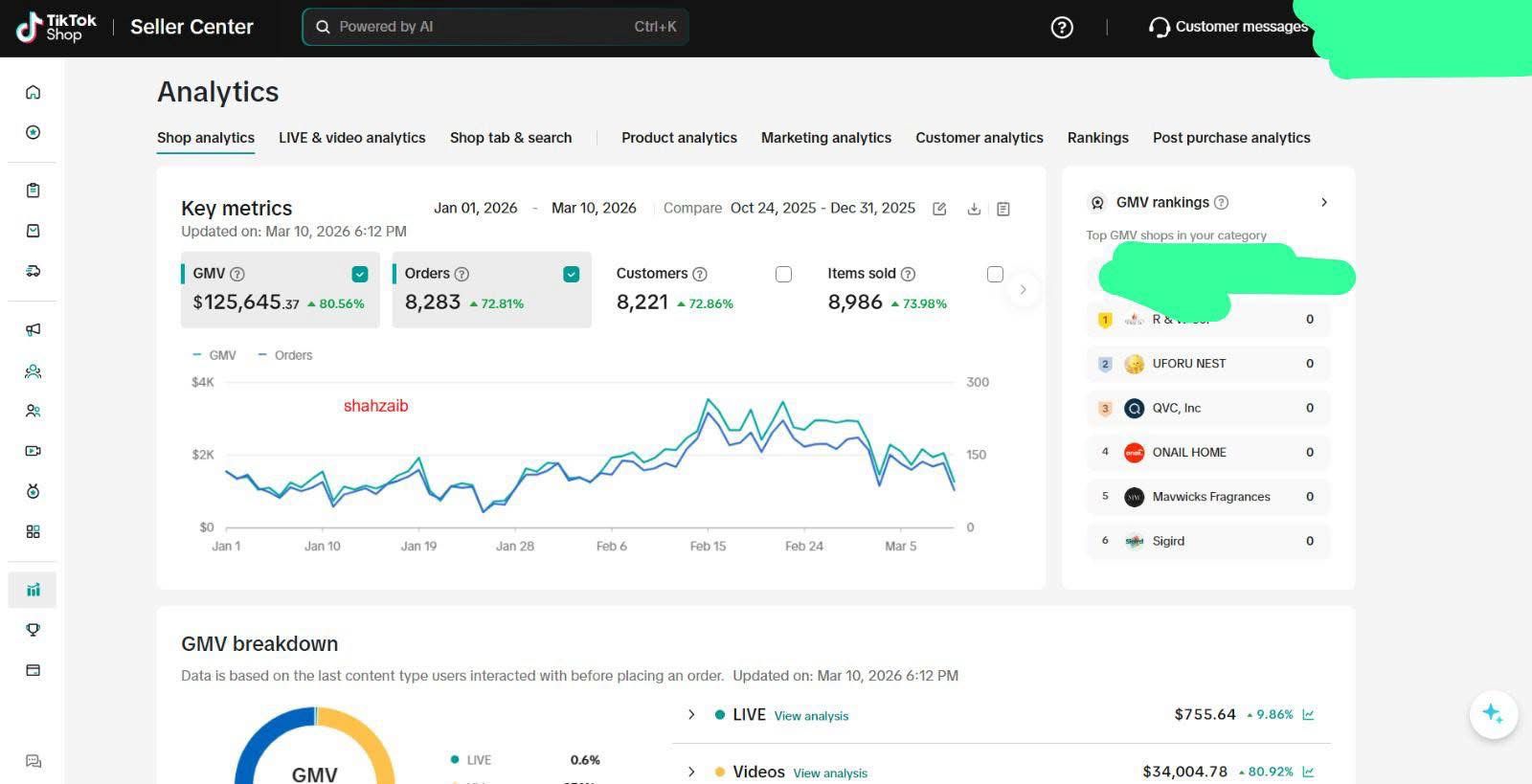The image size is (1532, 784).
Task: Switch to Shop tab & search tab
Action: tap(511, 138)
